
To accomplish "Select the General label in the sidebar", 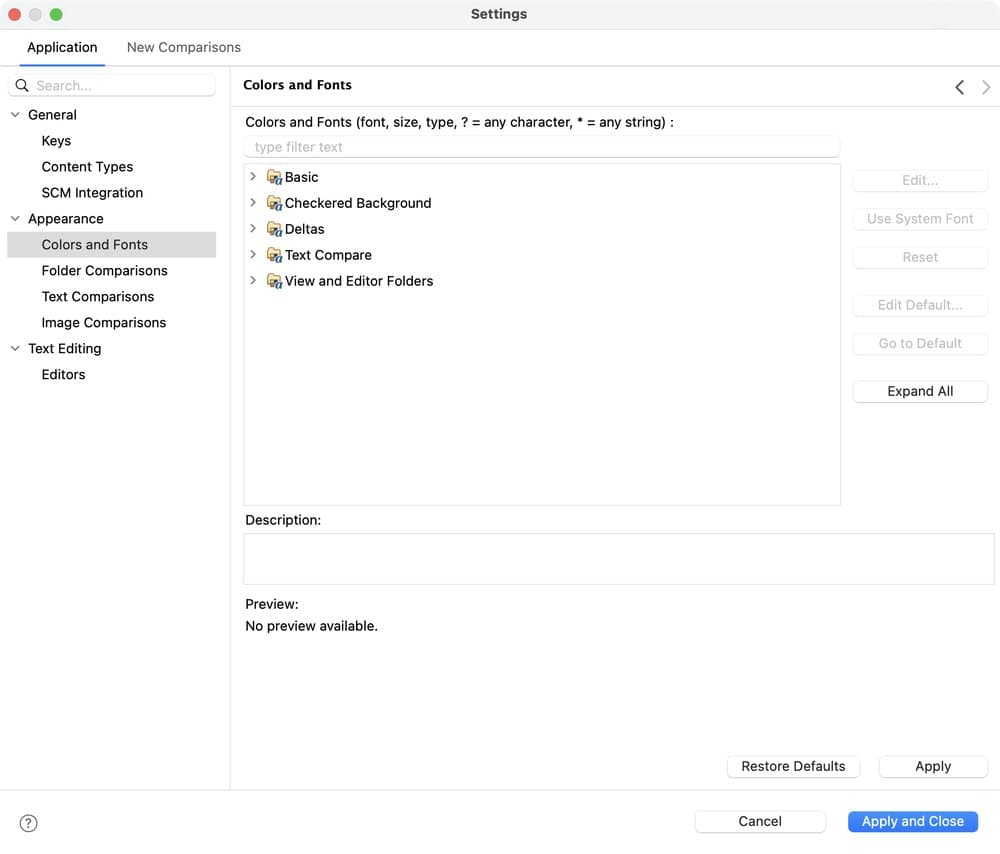I will tap(52, 115).
